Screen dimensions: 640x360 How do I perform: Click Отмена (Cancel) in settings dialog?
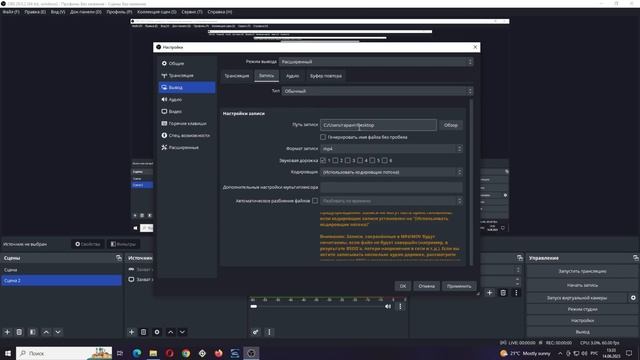click(427, 286)
